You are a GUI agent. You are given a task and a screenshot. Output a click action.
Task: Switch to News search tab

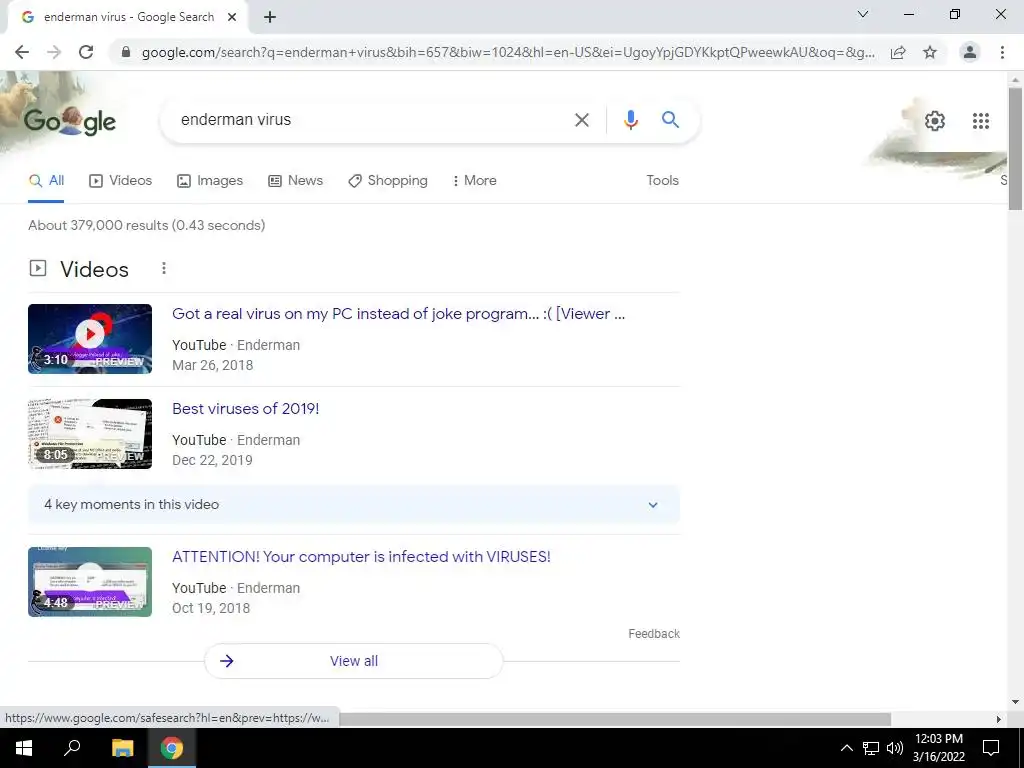[x=295, y=181]
